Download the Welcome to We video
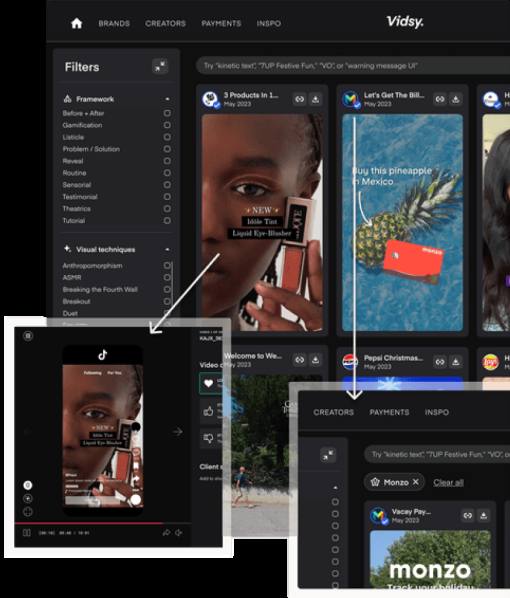 pyautogui.click(x=315, y=360)
